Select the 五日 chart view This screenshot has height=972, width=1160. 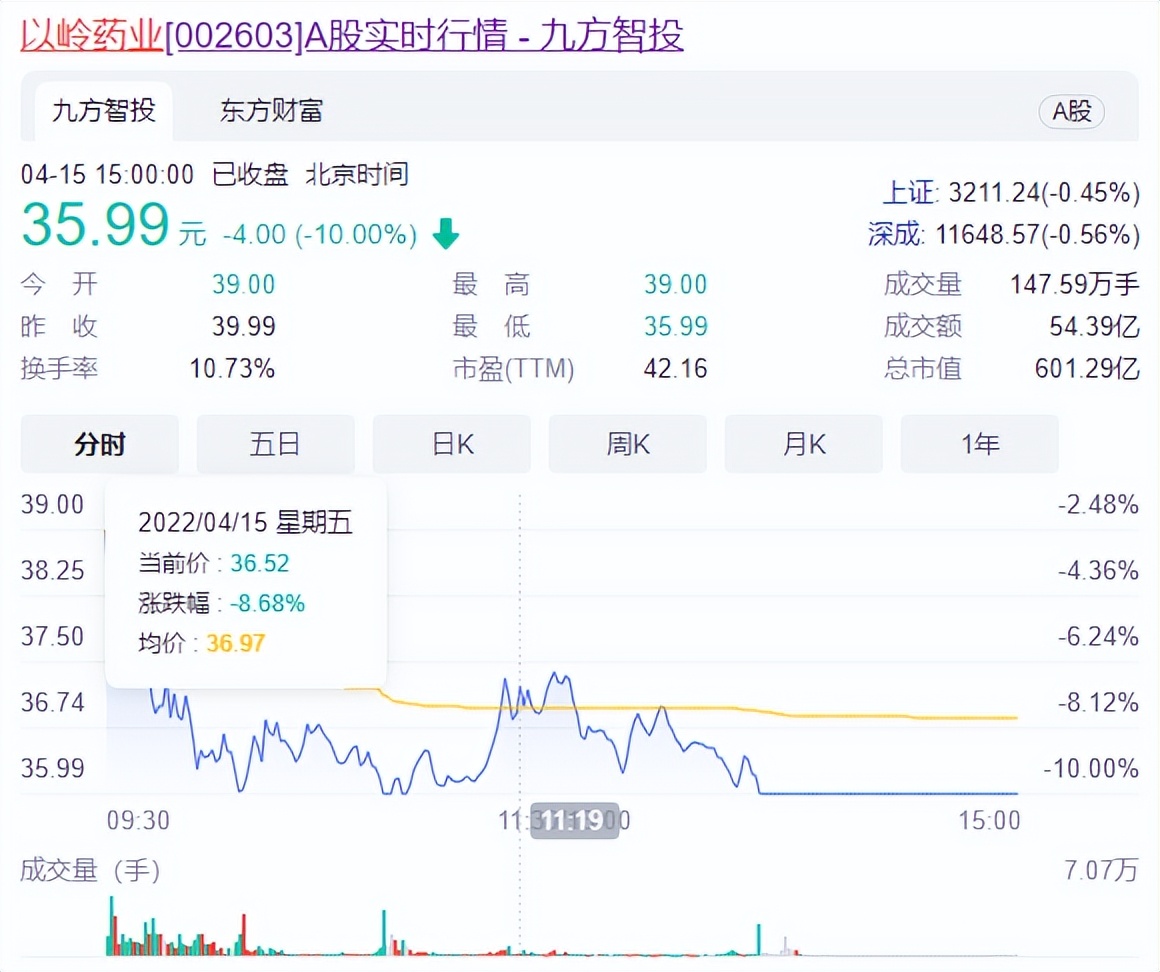click(x=275, y=444)
